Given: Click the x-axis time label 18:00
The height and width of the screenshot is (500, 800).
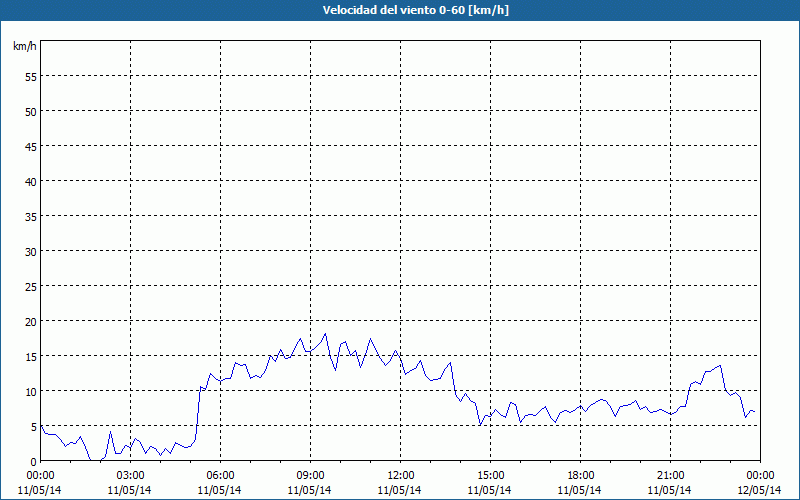Looking at the screenshot, I should click(x=581, y=476).
